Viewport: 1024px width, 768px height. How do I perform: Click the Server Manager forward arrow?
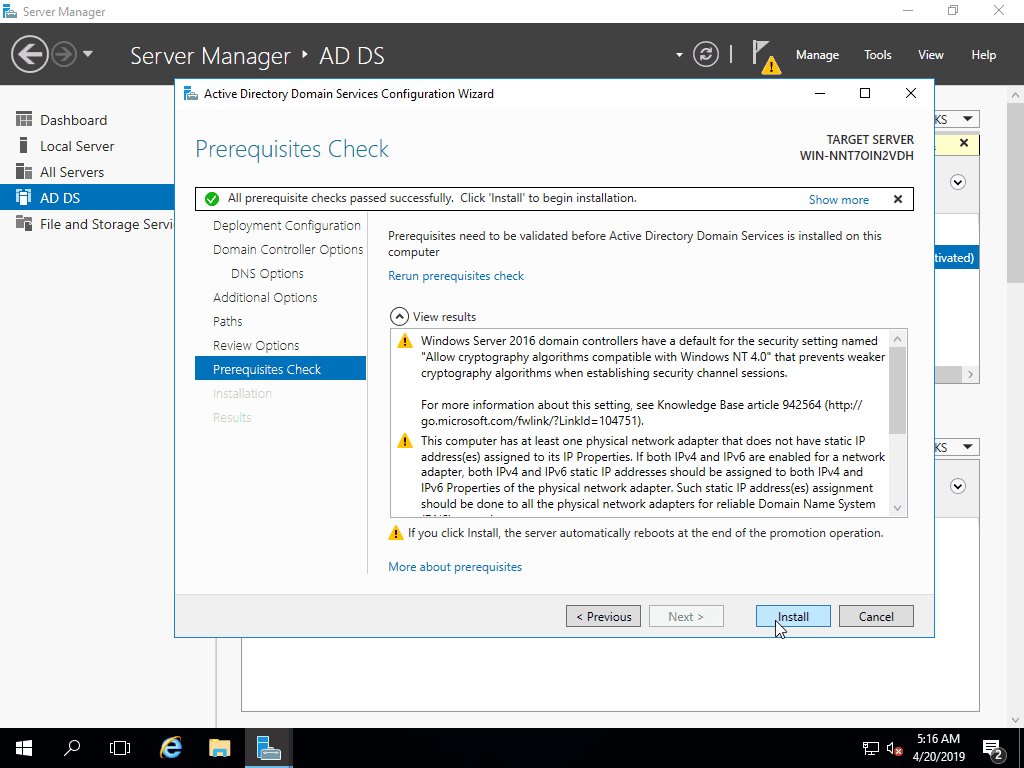click(64, 54)
